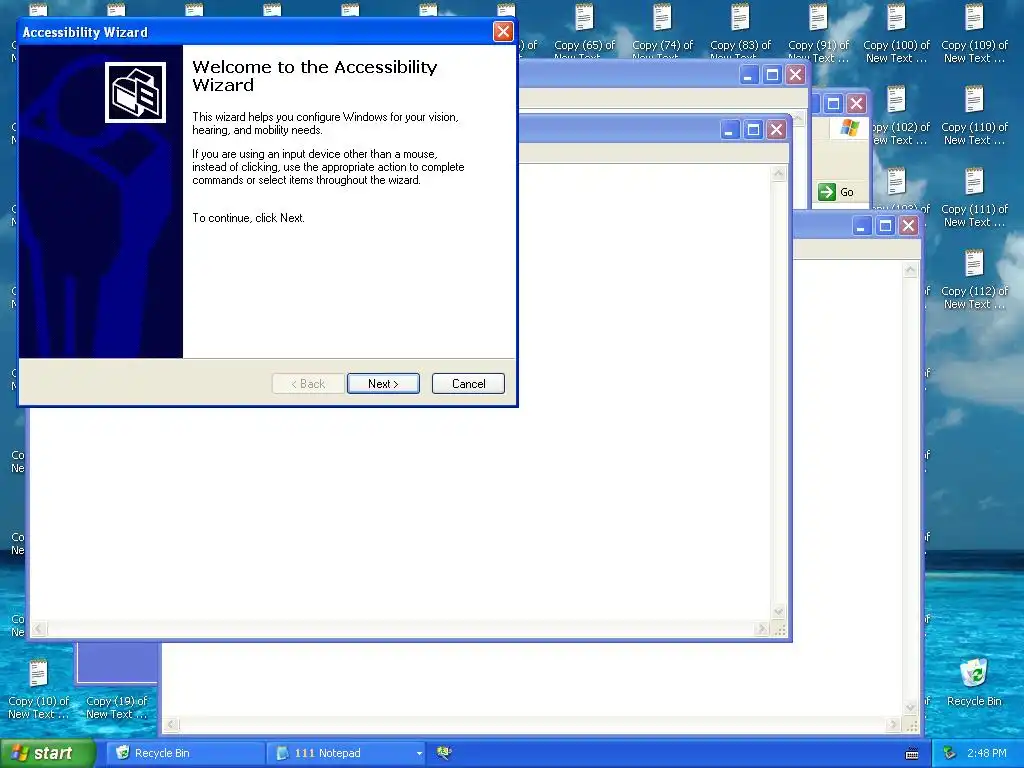Click the Windows flag logo above Go
Image resolution: width=1024 pixels, height=768 pixels.
(849, 128)
